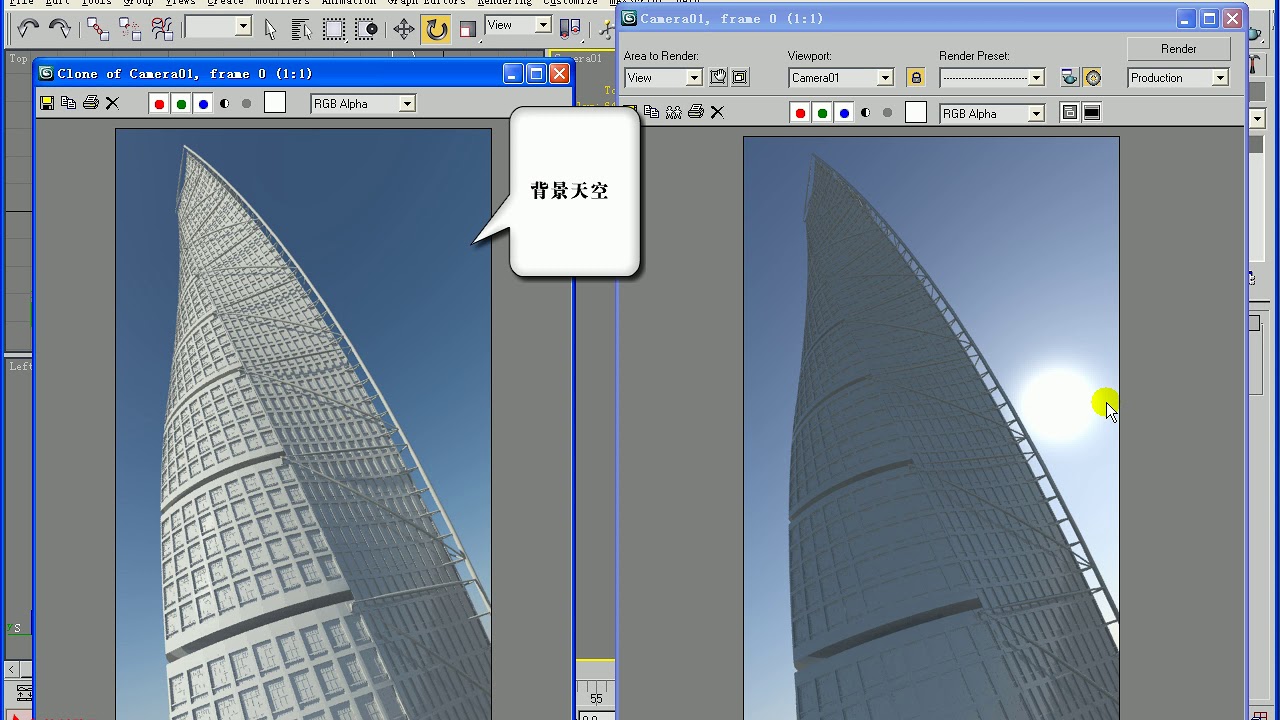Image resolution: width=1280 pixels, height=720 pixels.
Task: Open Render Setup teapot icon
Action: pos(1070,77)
